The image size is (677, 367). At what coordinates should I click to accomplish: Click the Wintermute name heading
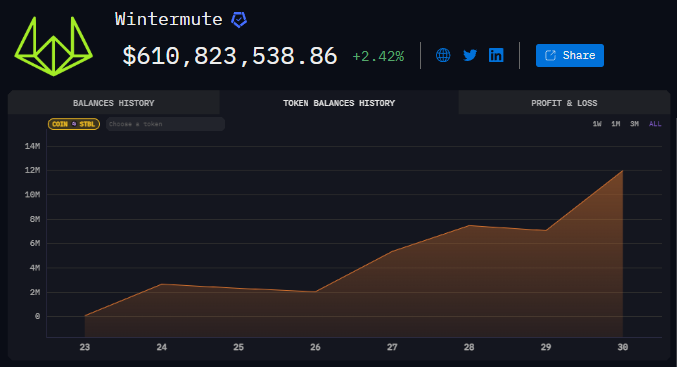(169, 19)
